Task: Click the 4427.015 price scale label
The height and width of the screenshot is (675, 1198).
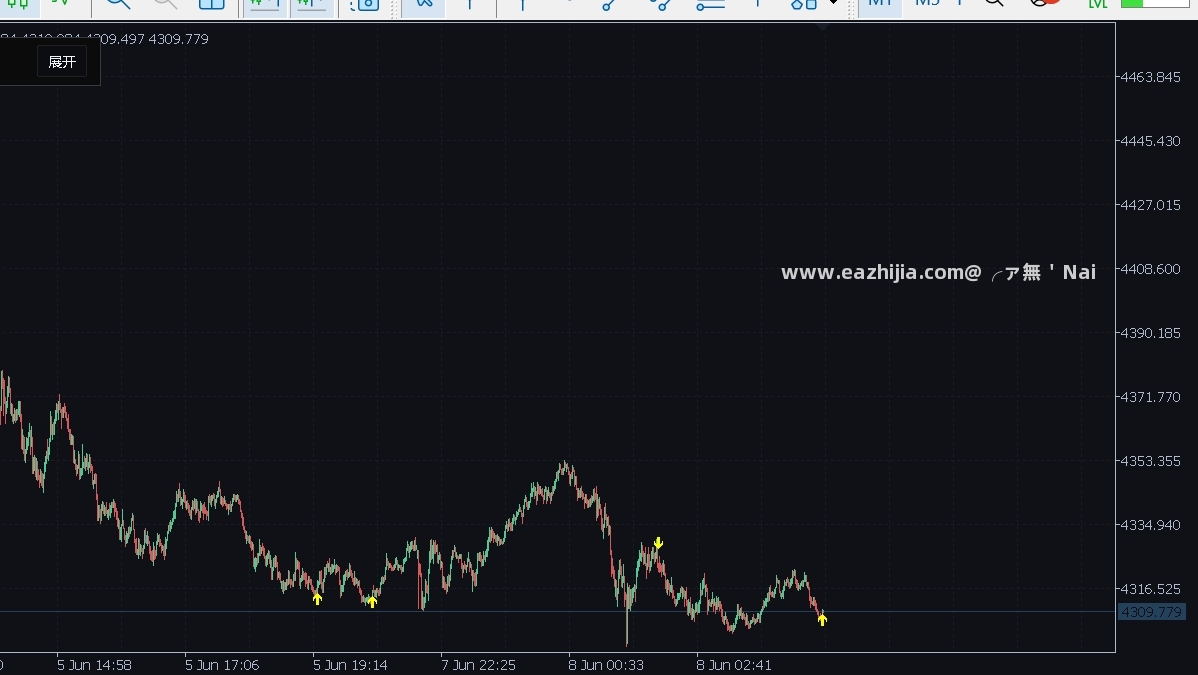Action: pos(1151,205)
